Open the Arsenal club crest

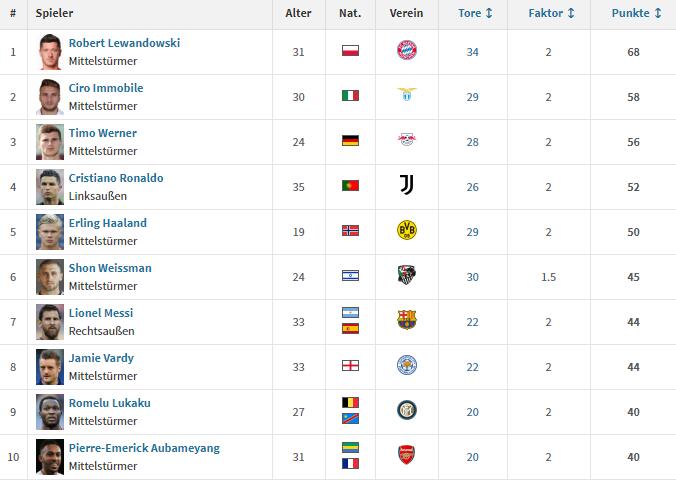click(x=407, y=455)
